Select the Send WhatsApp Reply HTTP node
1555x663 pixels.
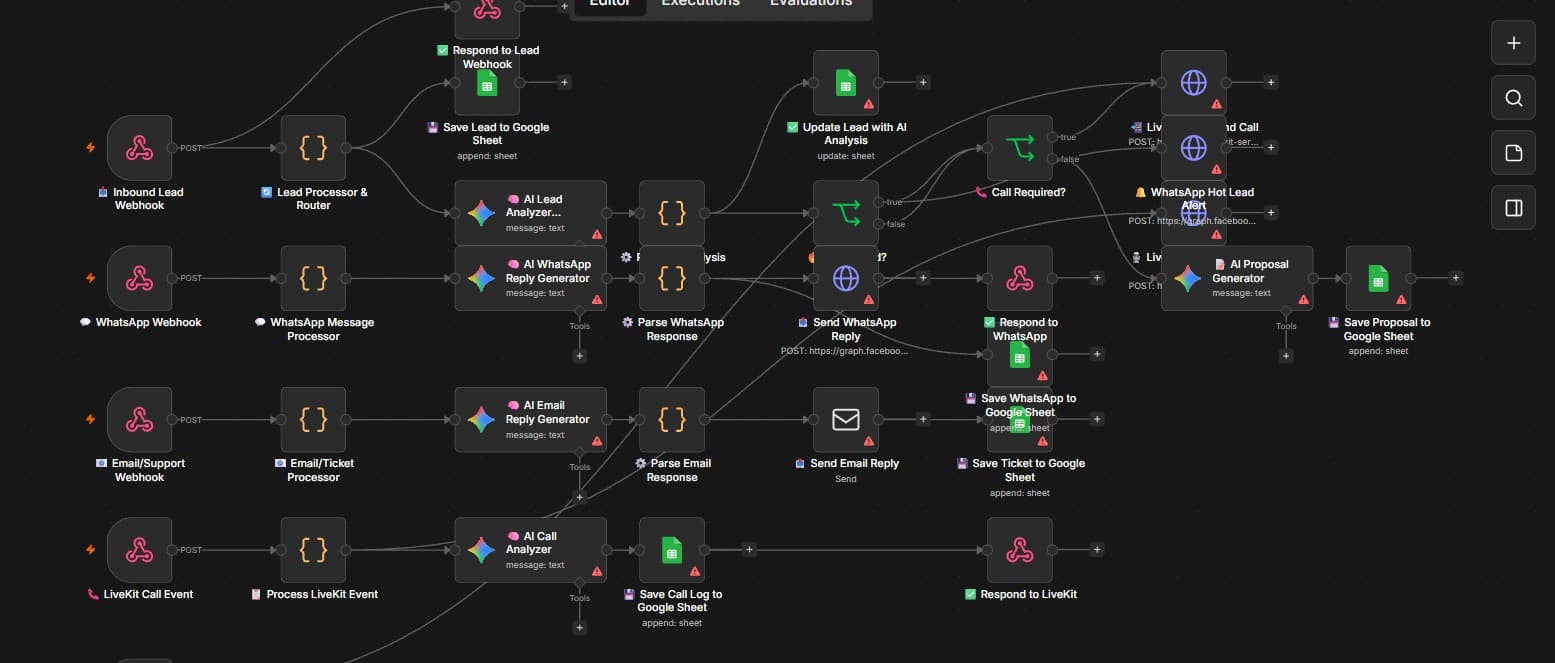point(845,278)
